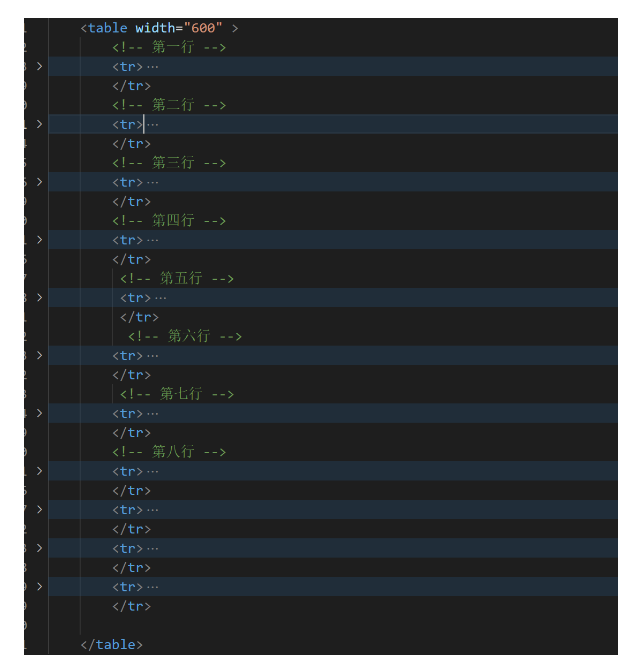Image resolution: width=618 pixels, height=660 pixels.
Task: Expand the collapsed <tr> after 第六行 comment
Action: coord(39,356)
